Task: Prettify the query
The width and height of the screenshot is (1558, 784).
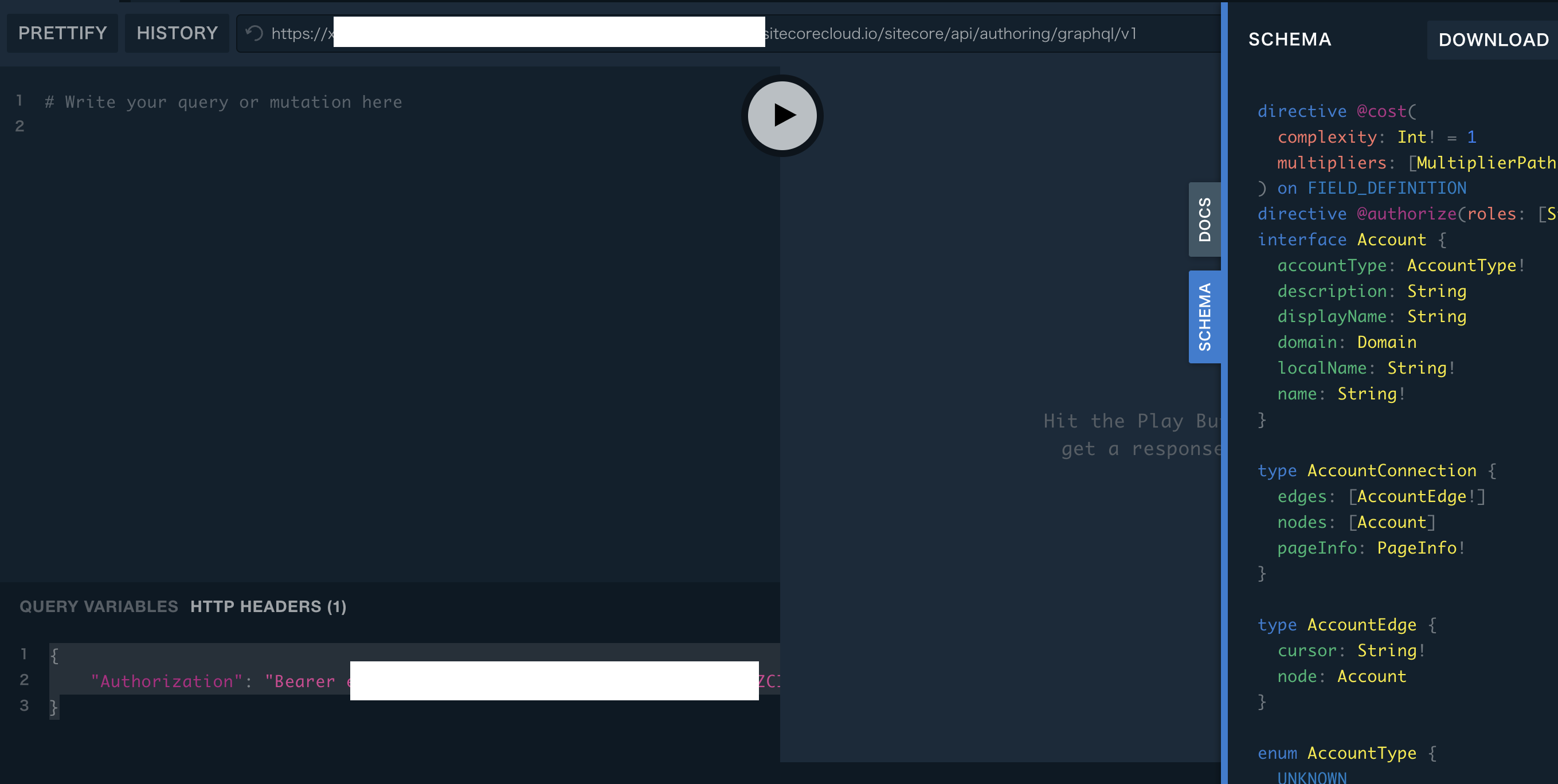Action: [x=62, y=33]
